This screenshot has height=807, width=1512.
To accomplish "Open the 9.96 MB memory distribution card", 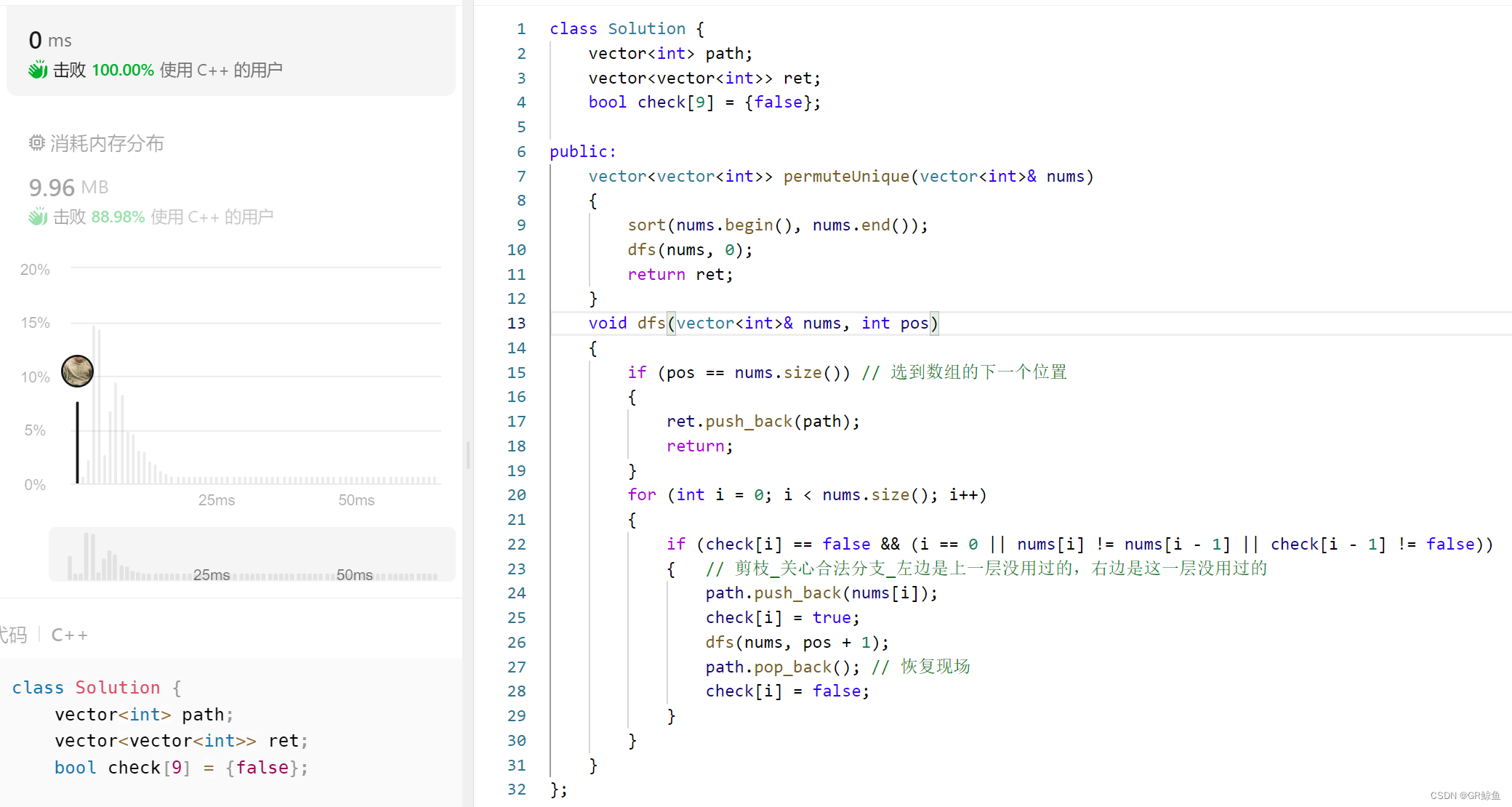I will click(x=68, y=188).
